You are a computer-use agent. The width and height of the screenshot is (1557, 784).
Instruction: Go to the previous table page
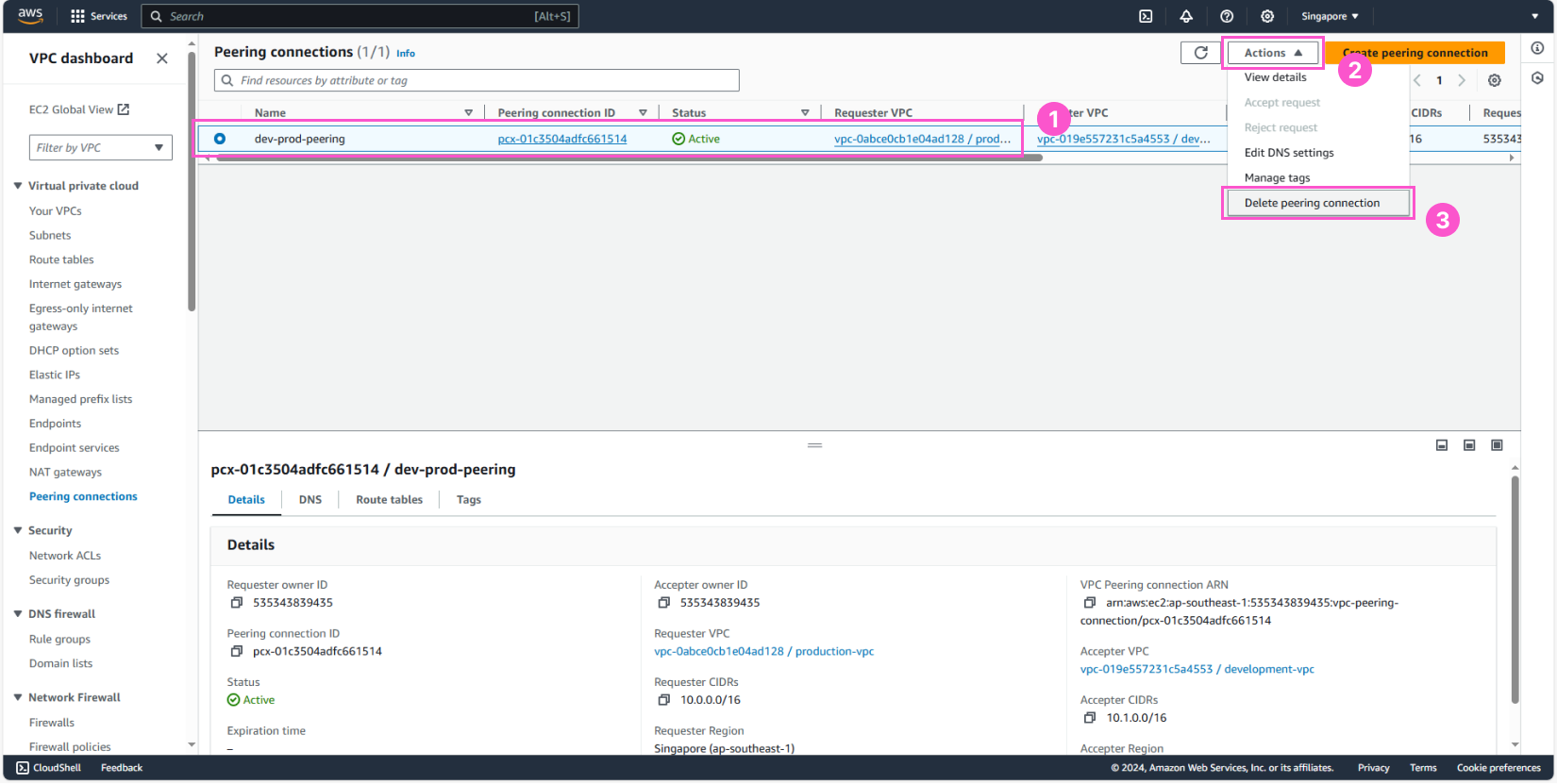(1417, 80)
